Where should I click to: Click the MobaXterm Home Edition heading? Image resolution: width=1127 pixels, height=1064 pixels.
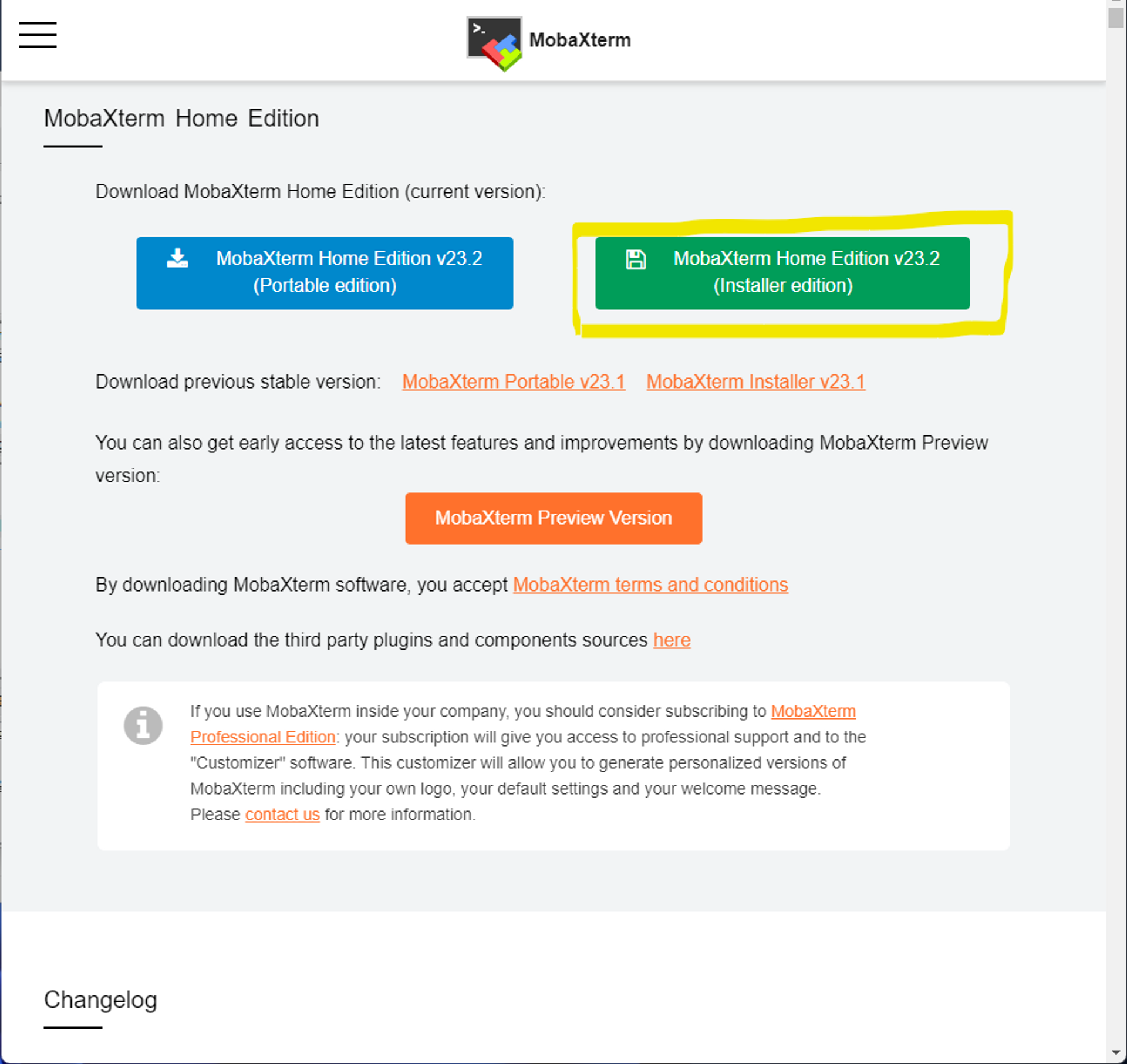181,119
